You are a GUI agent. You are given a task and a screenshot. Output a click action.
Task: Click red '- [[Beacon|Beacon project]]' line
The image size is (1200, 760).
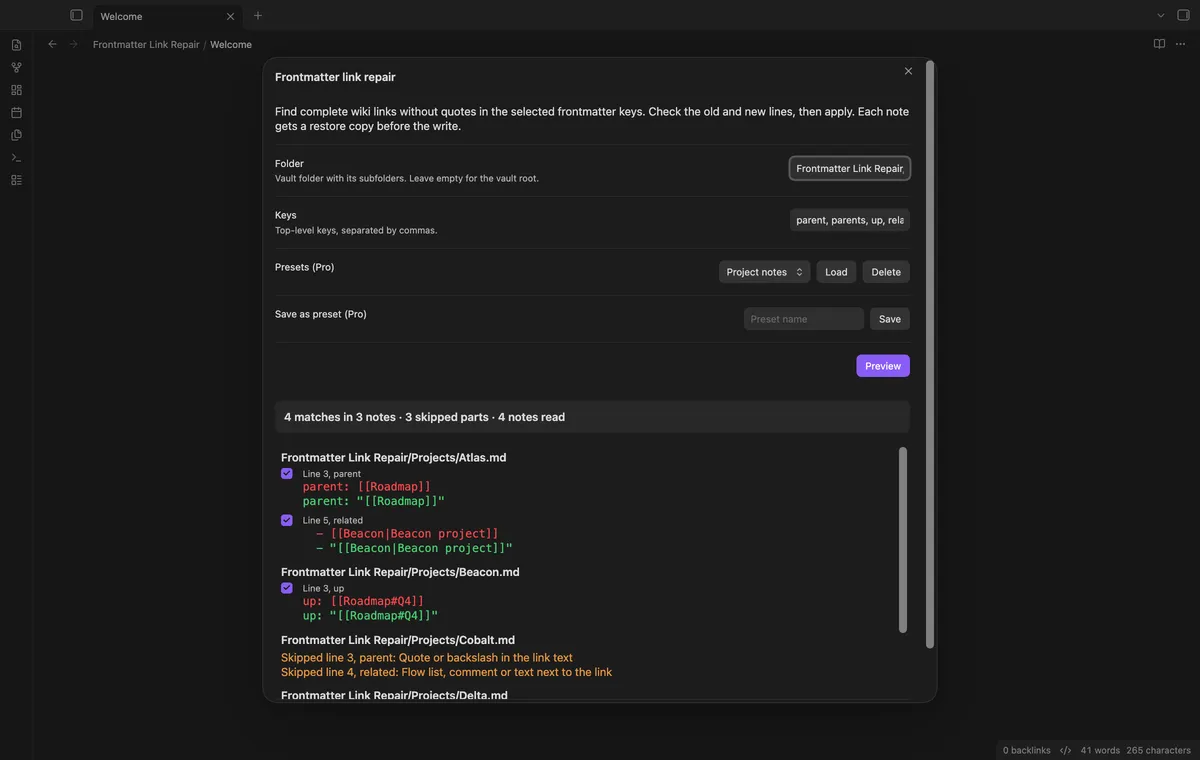[x=407, y=534]
